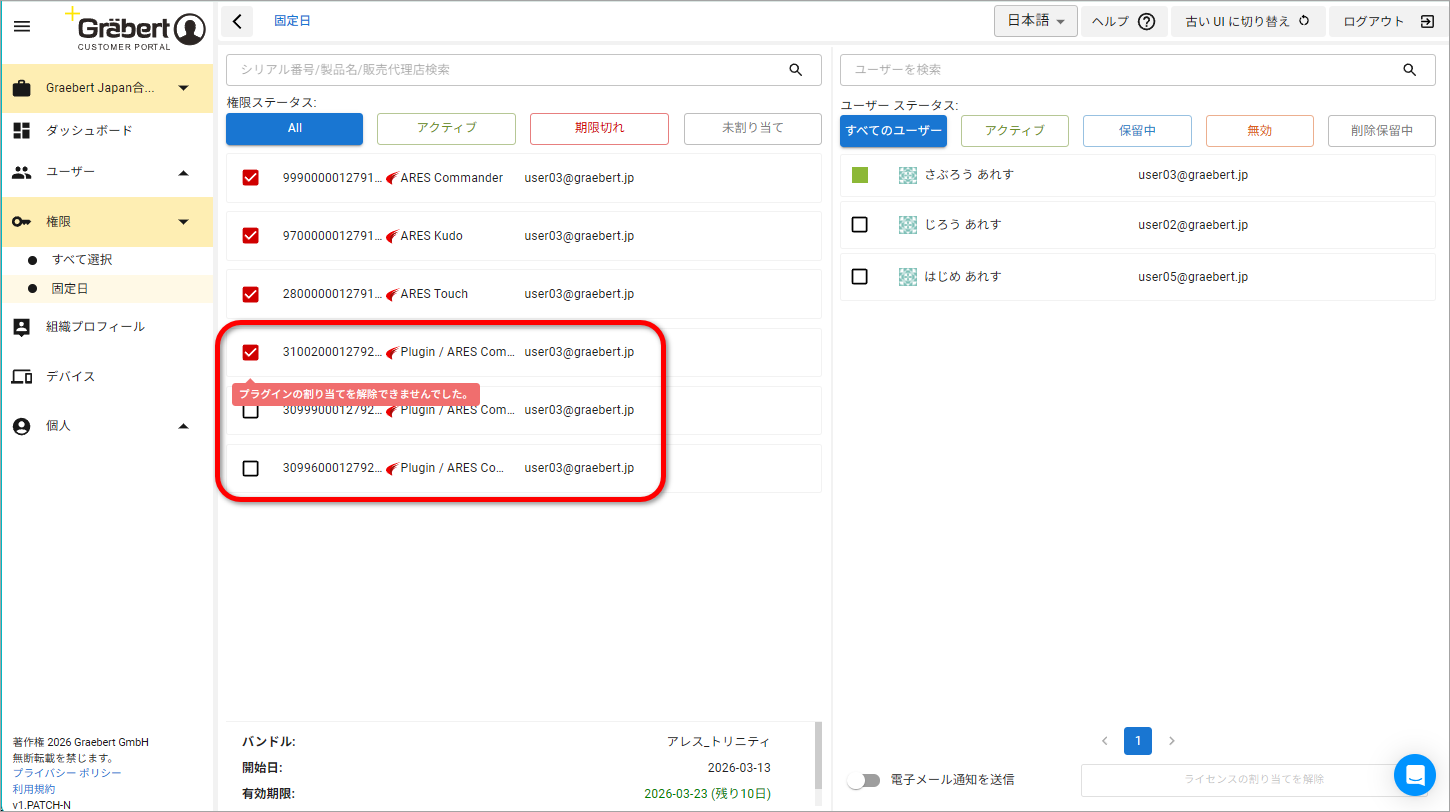This screenshot has height=812, width=1450.
Task: Click the logout exit icon
Action: tap(1427, 21)
